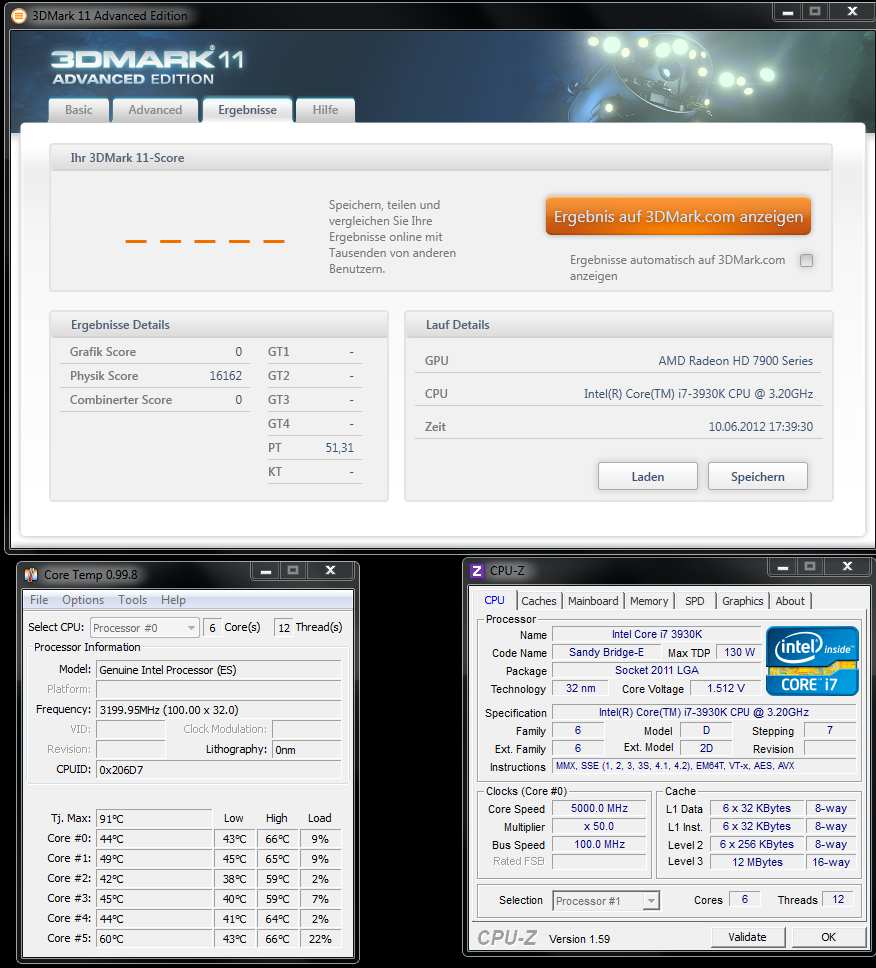Maximize the 3DMark 11 window
The height and width of the screenshot is (968, 876).
[815, 11]
